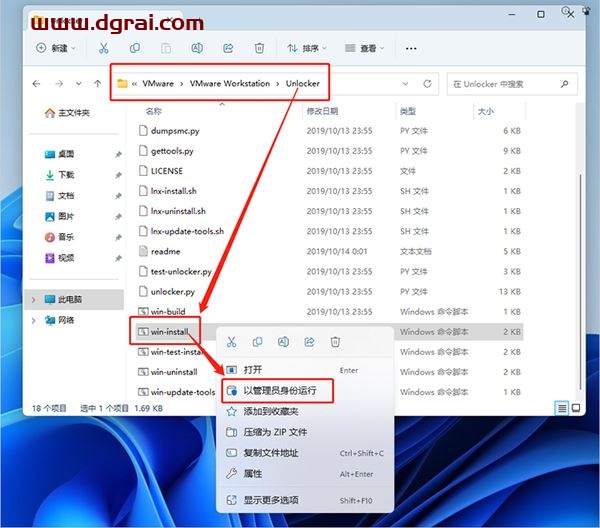
Task: Choose 以管理员身份运行 (Run as administrator)
Action: coord(305,391)
